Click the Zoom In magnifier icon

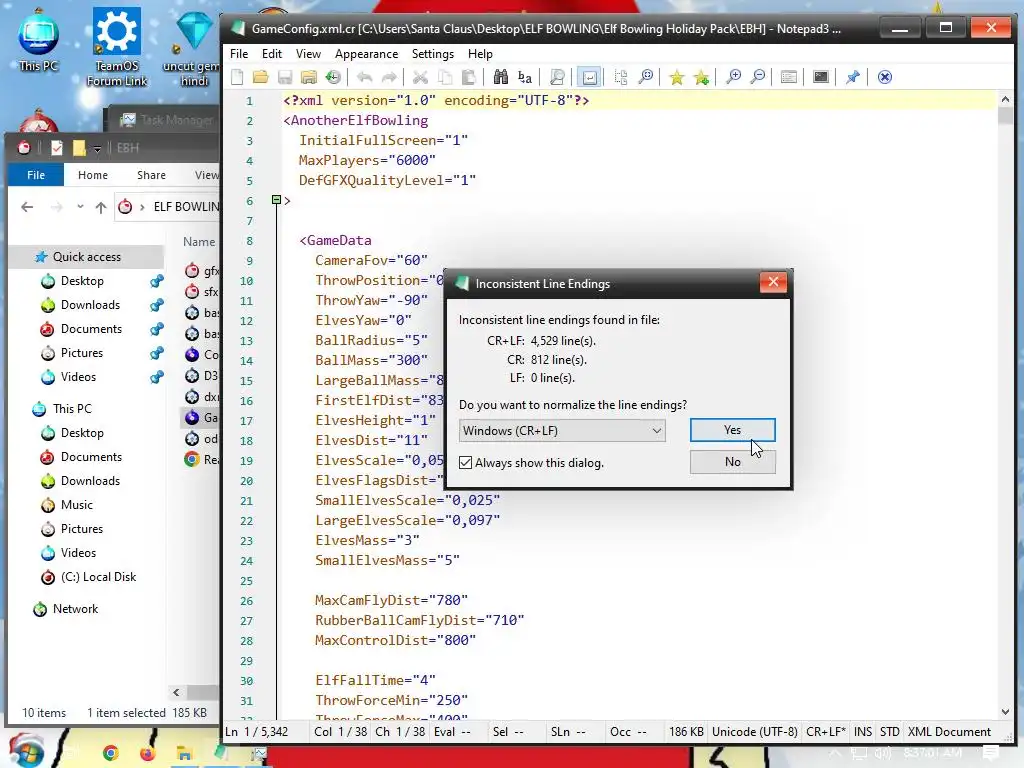[733, 77]
